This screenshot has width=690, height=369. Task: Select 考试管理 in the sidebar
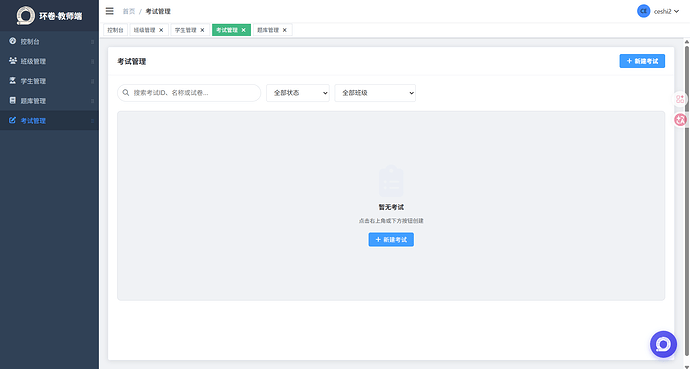(49, 121)
